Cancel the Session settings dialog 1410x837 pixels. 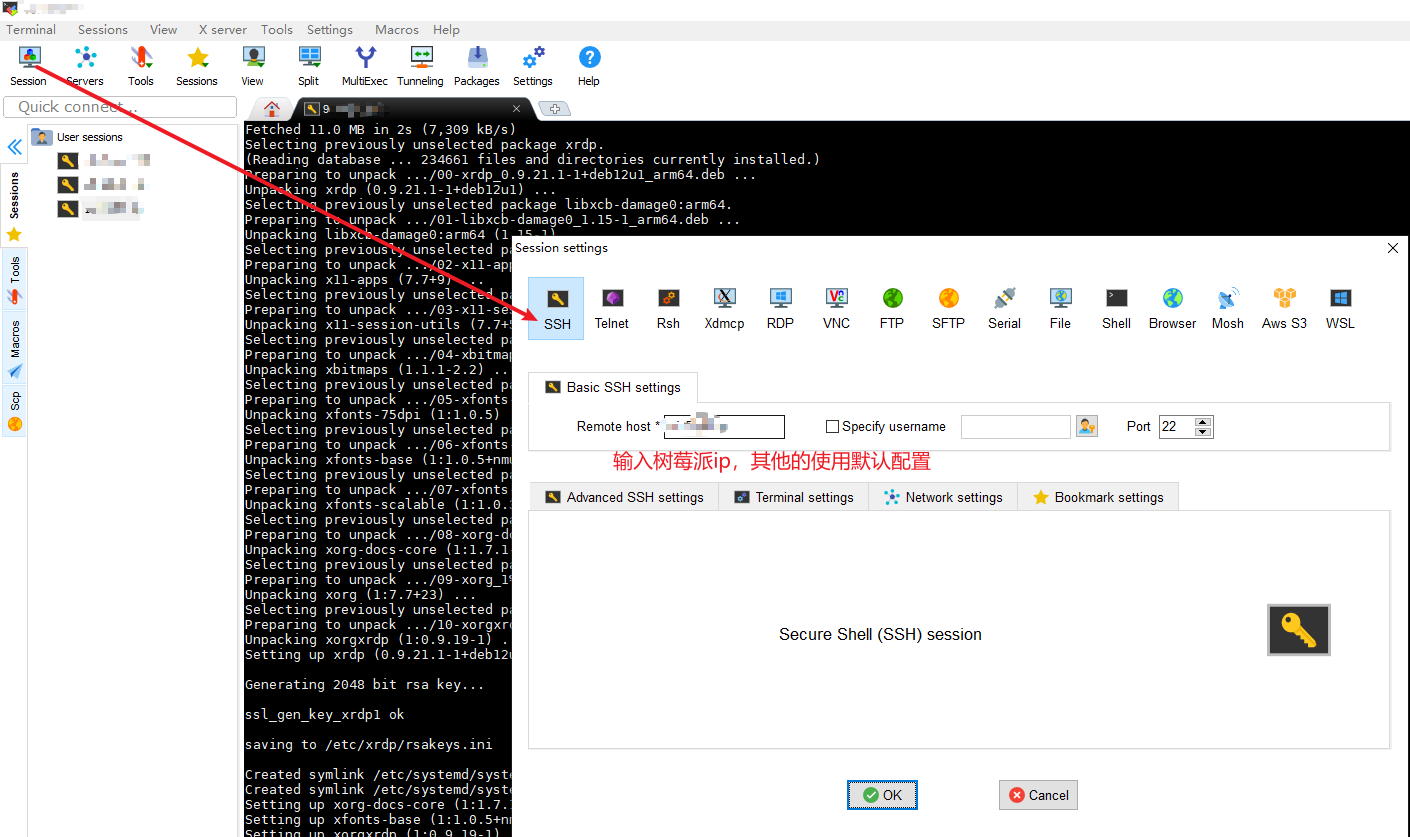1038,795
